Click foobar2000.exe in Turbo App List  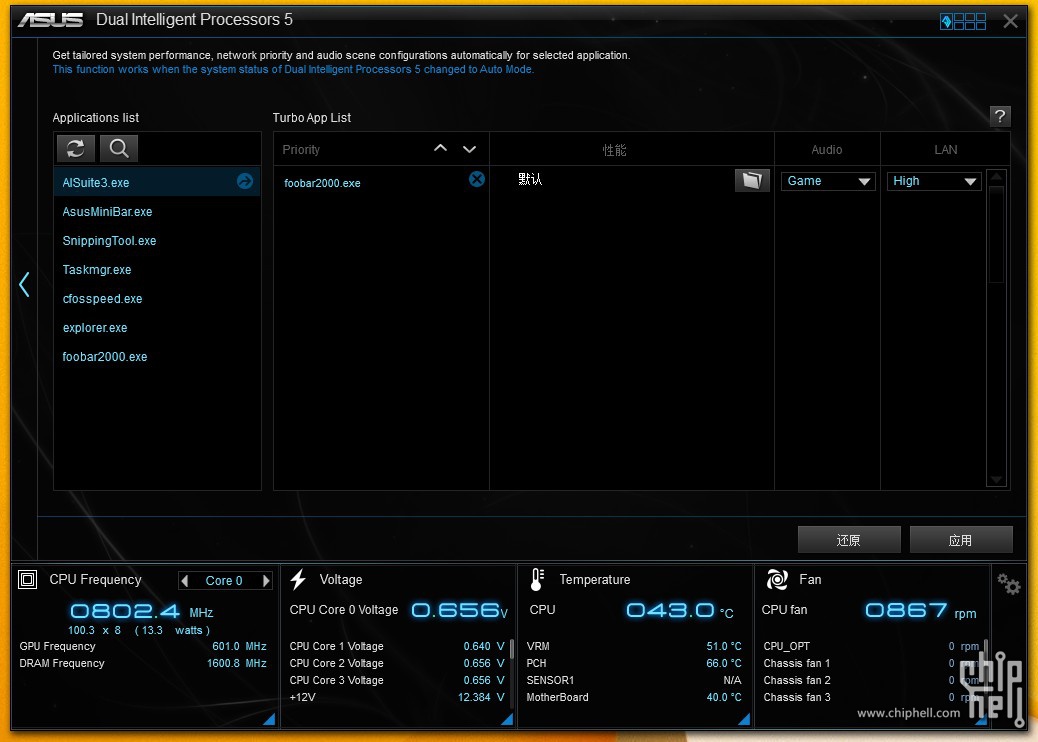[x=322, y=183]
